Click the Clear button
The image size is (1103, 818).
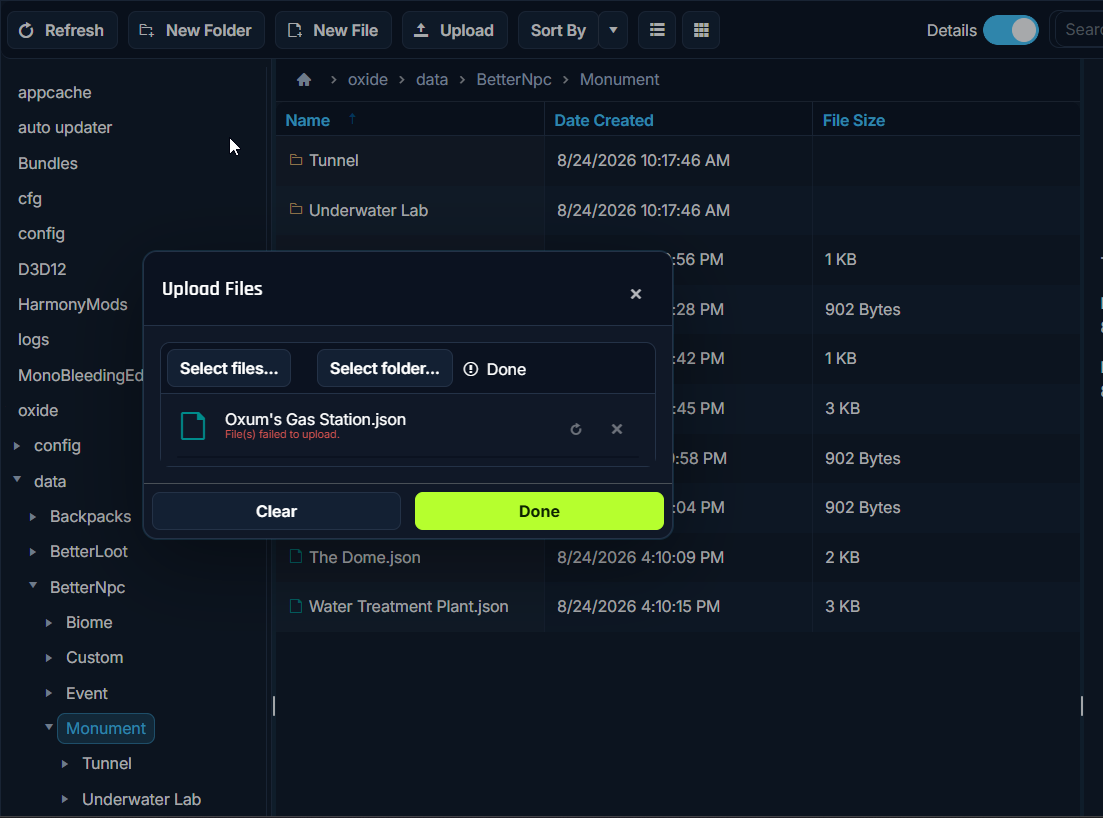276,511
